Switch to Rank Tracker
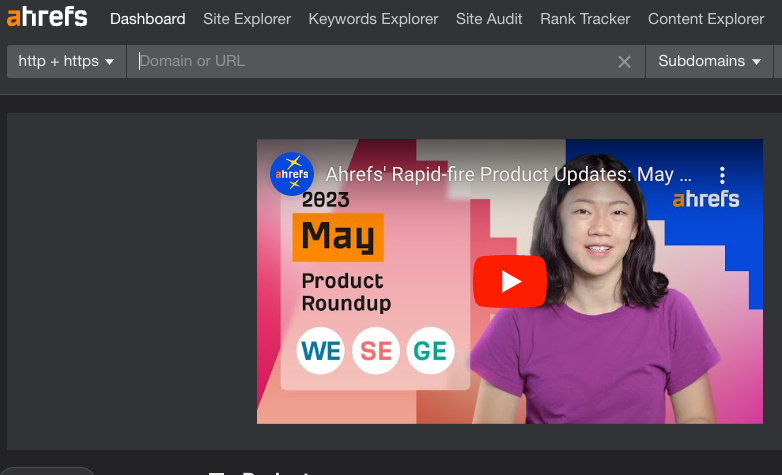This screenshot has height=475, width=782. 585,19
